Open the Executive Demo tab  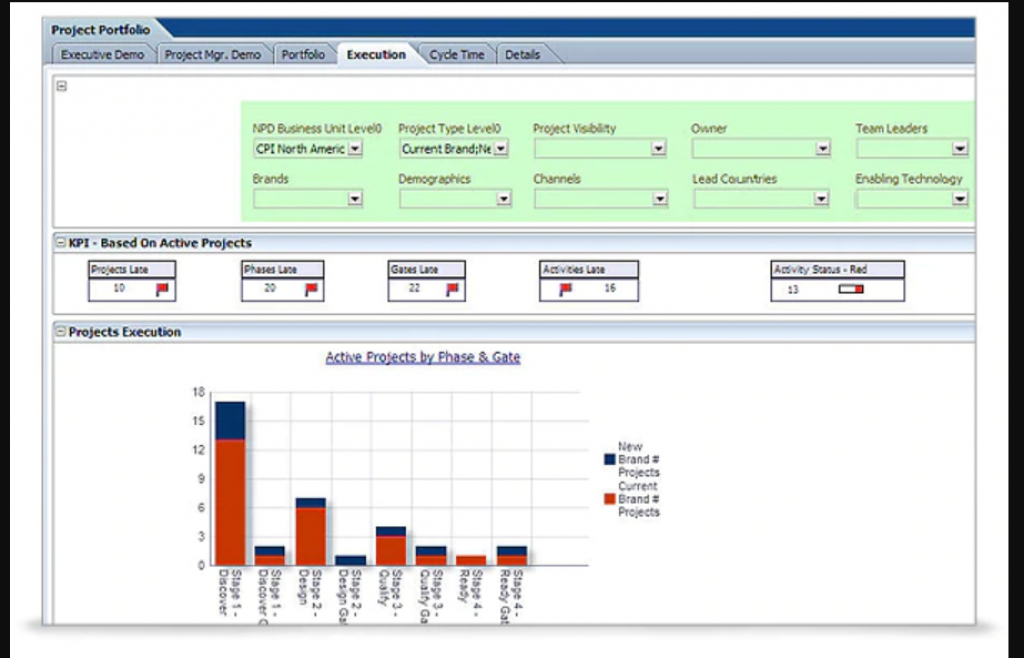[x=102, y=55]
